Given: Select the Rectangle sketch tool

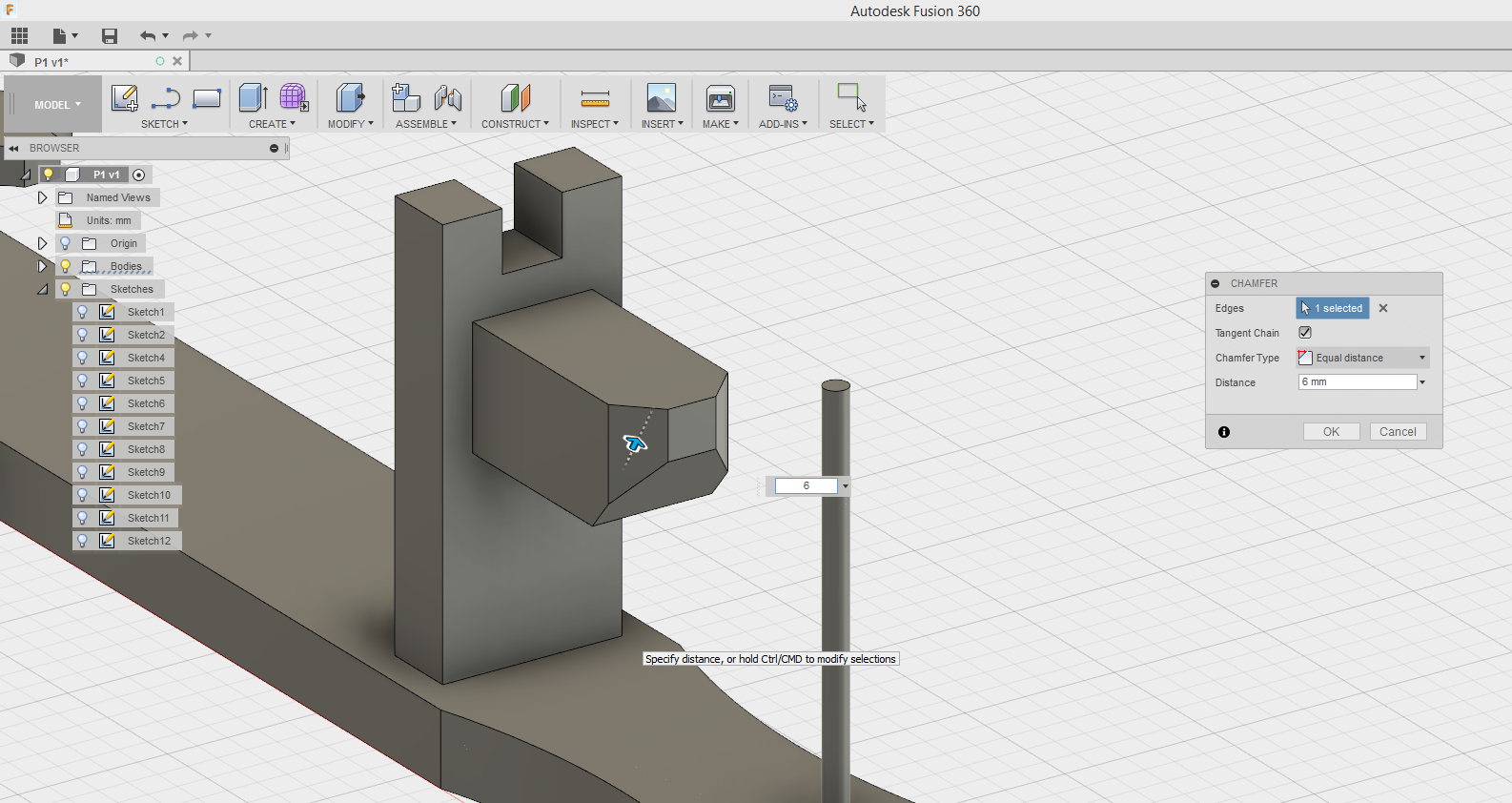Looking at the screenshot, I should coord(207,98).
